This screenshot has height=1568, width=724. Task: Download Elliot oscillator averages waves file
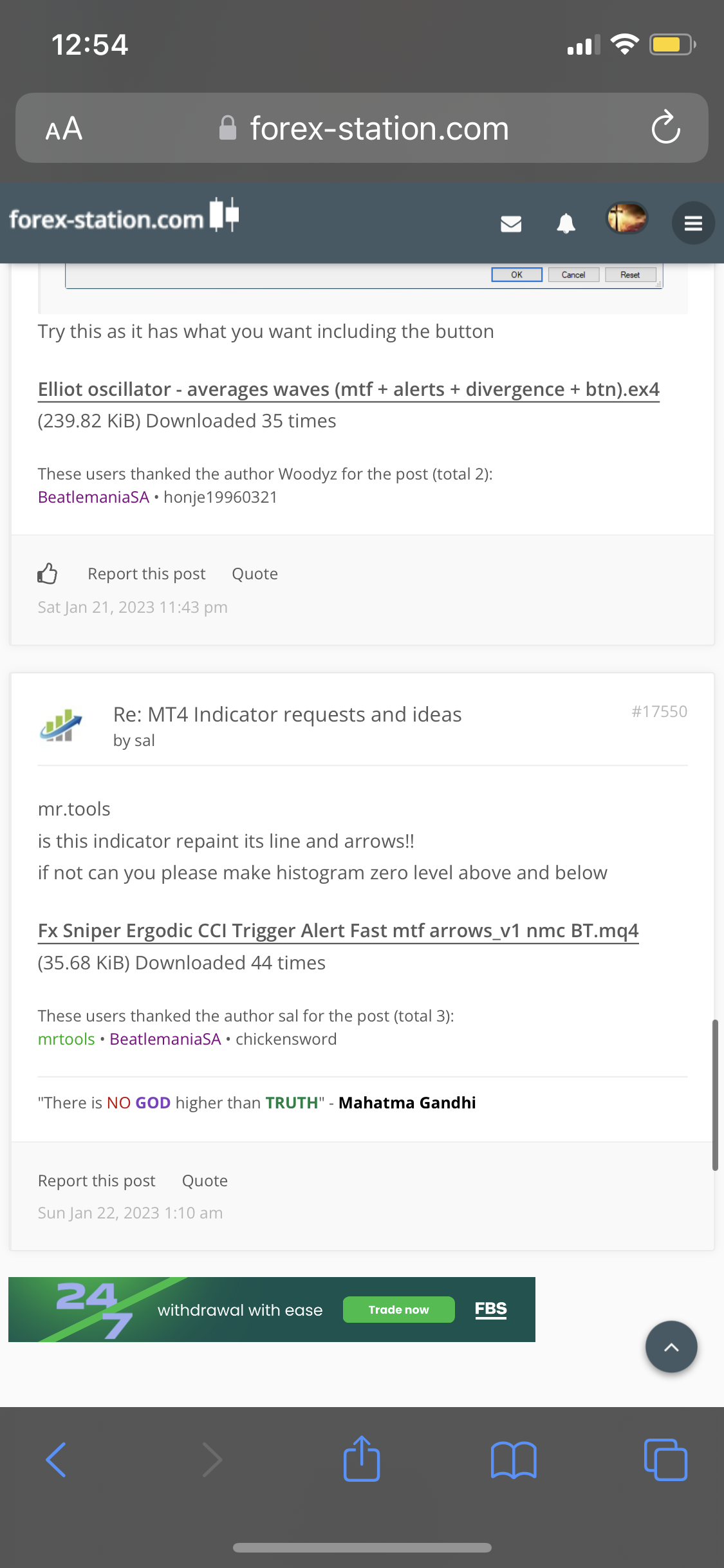[348, 389]
